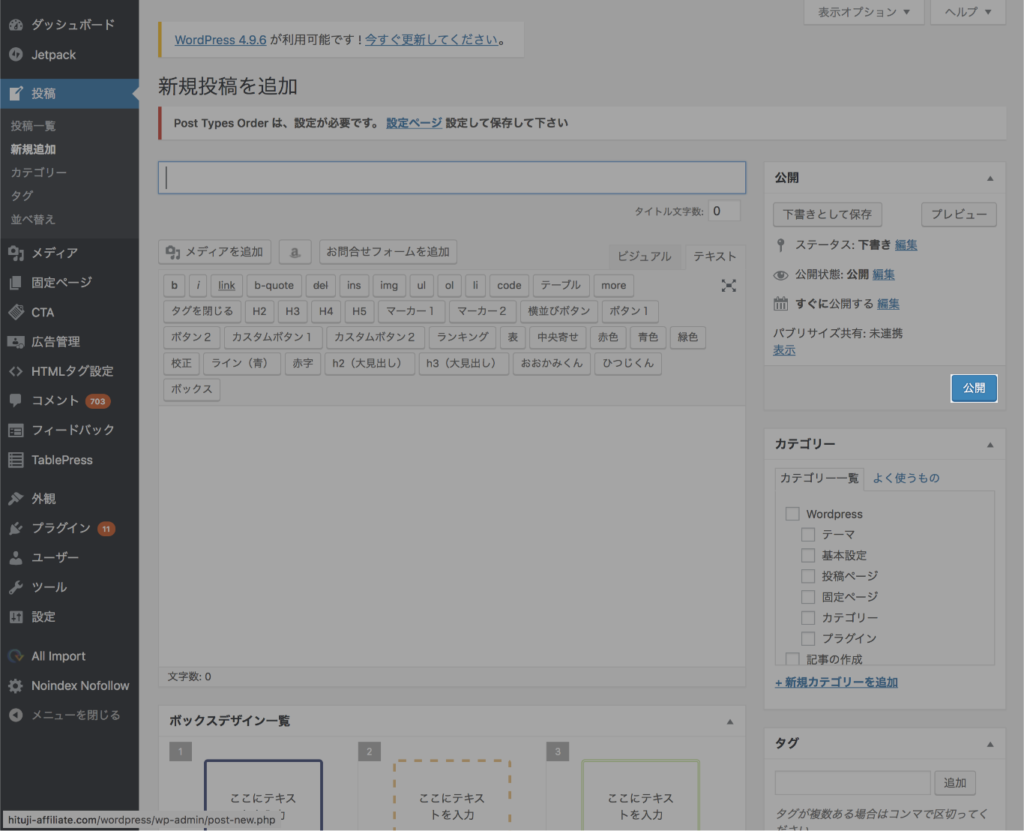
Task: Click the key icon beside ステータス
Action: tap(780, 245)
